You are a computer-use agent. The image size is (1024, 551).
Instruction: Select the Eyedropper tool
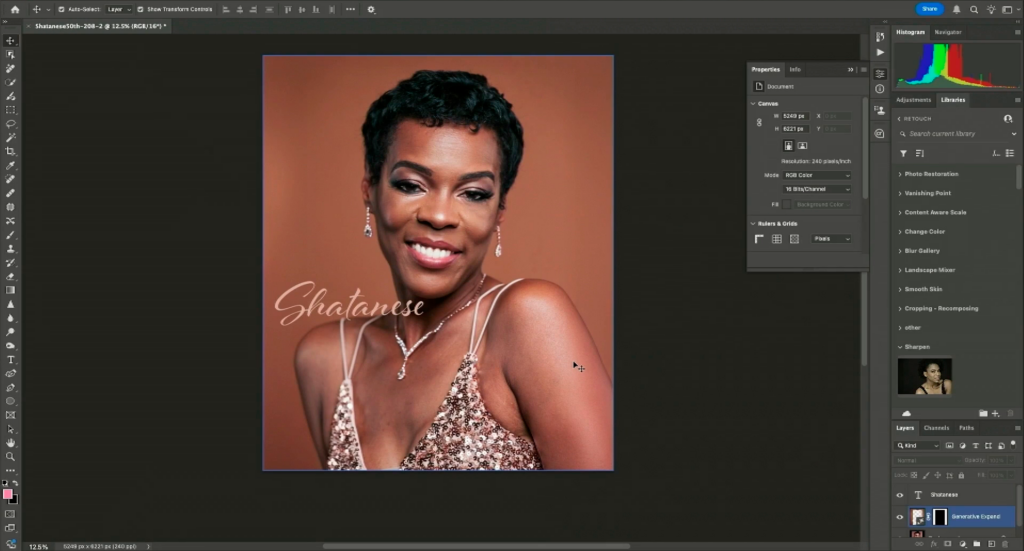click(10, 165)
